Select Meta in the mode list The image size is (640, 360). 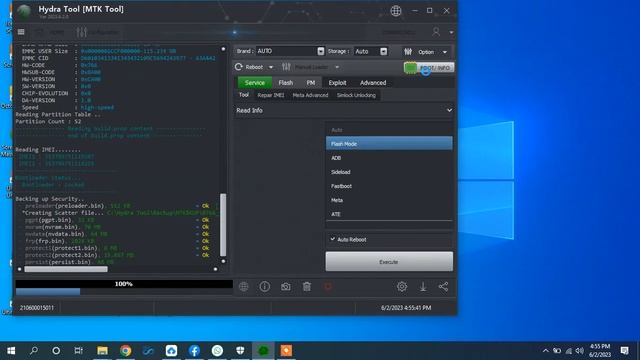[x=389, y=200]
